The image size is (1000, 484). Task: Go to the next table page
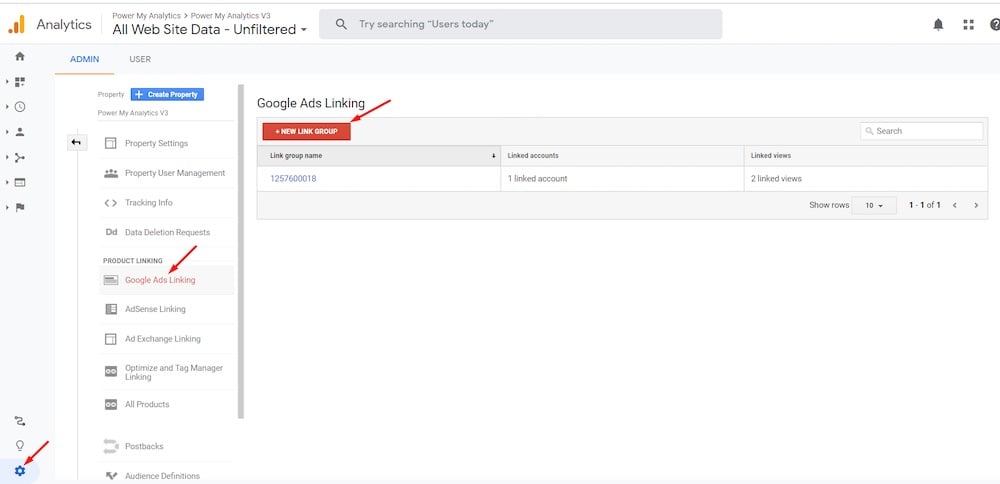click(x=976, y=205)
